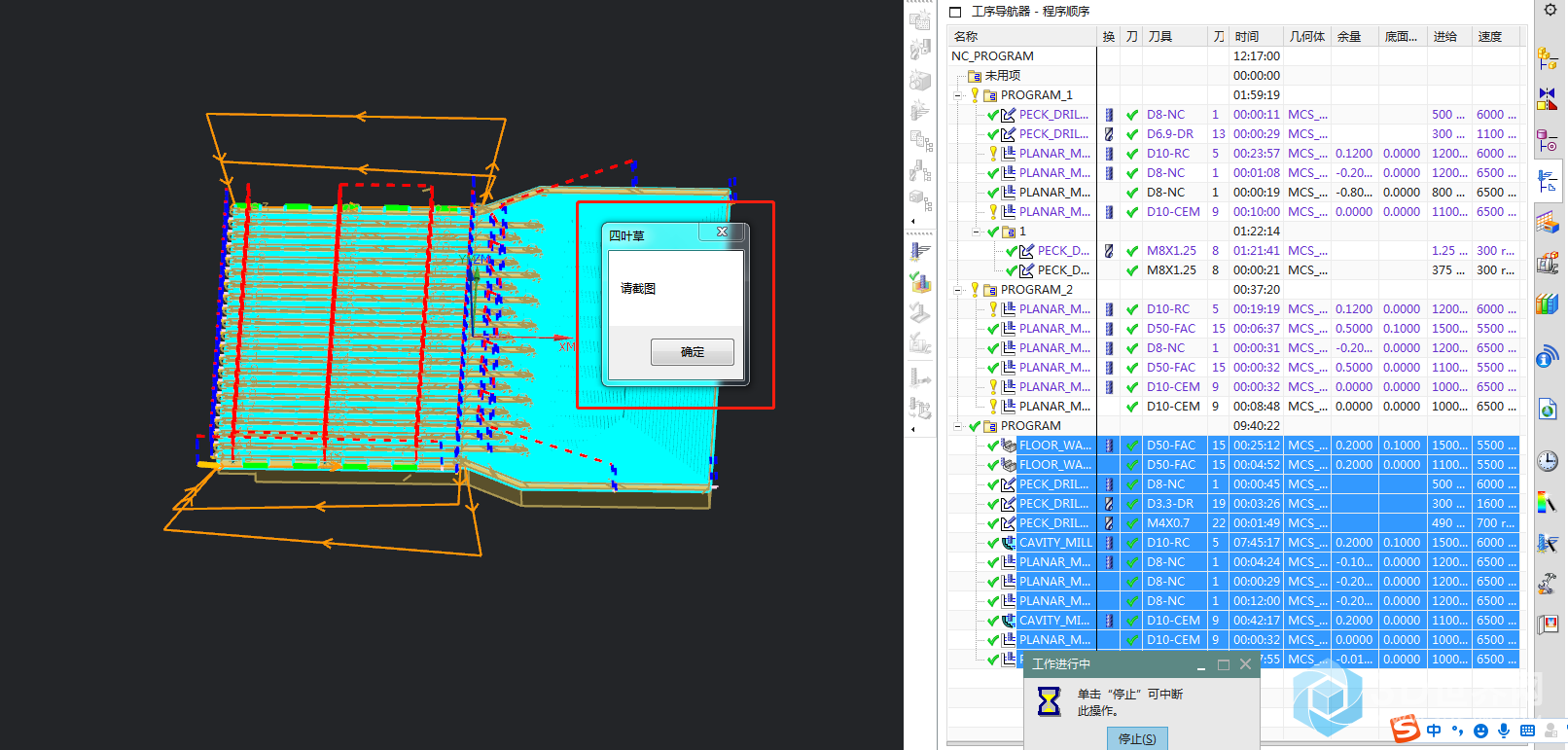The width and height of the screenshot is (1568, 750).
Task: Click PROGRAM total time 09:40:22
Action: (x=1257, y=426)
